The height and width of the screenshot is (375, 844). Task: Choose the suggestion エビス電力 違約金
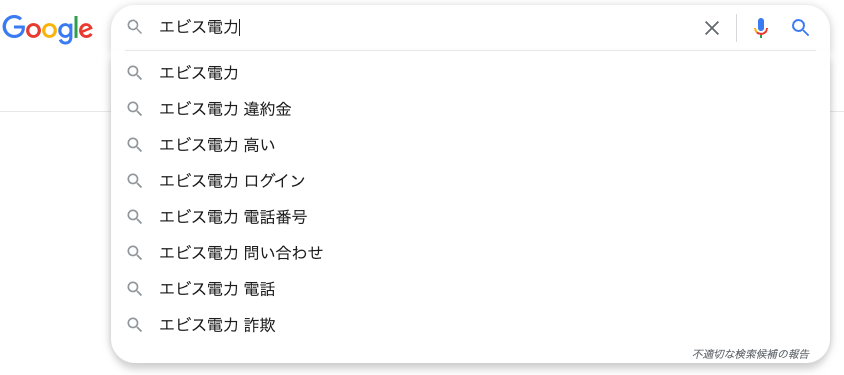click(x=470, y=109)
